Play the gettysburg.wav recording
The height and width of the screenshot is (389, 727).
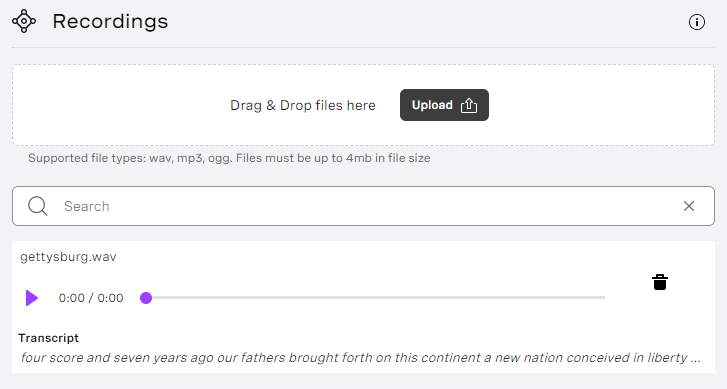click(32, 298)
